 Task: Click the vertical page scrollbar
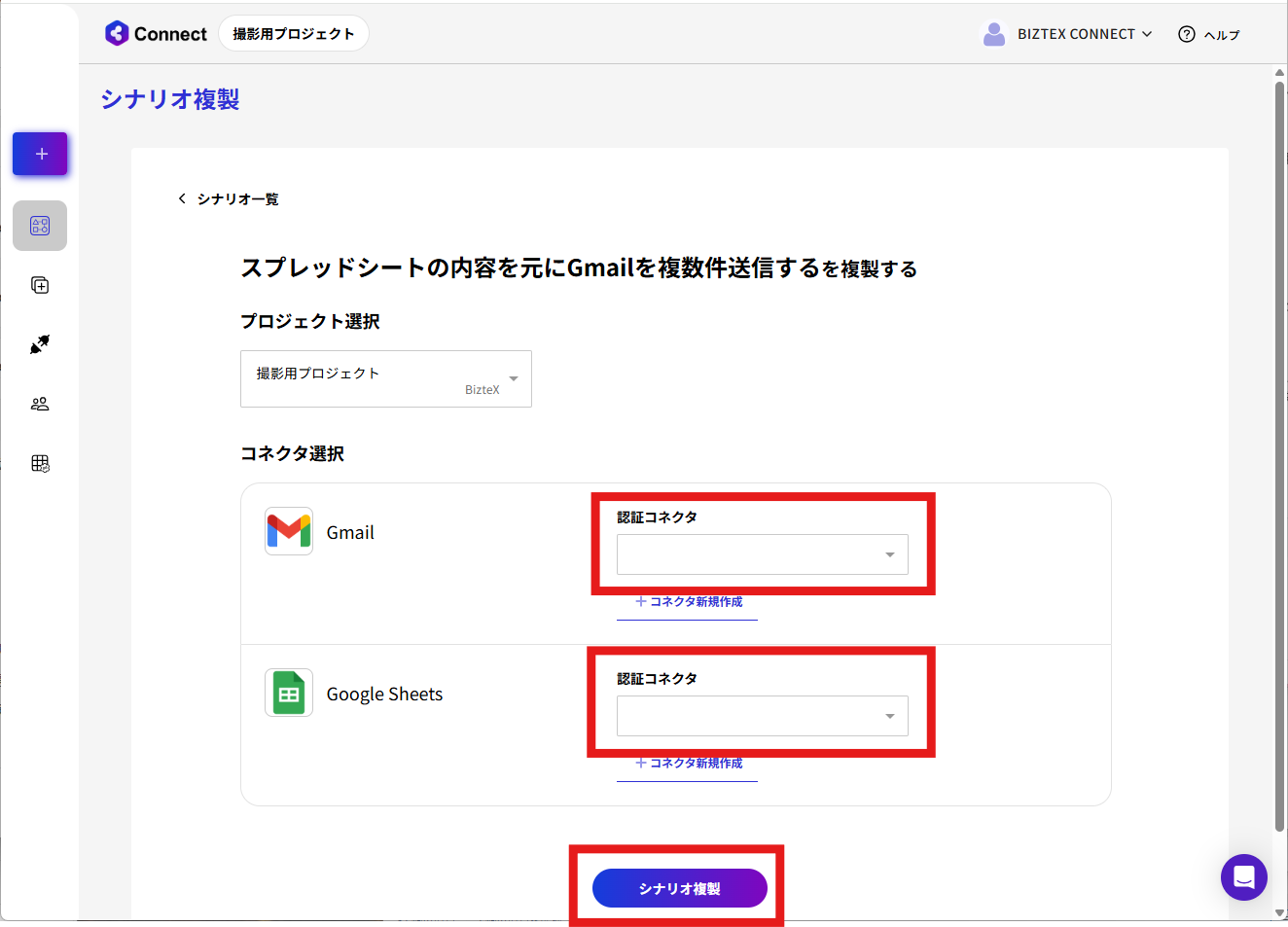pos(1280,457)
